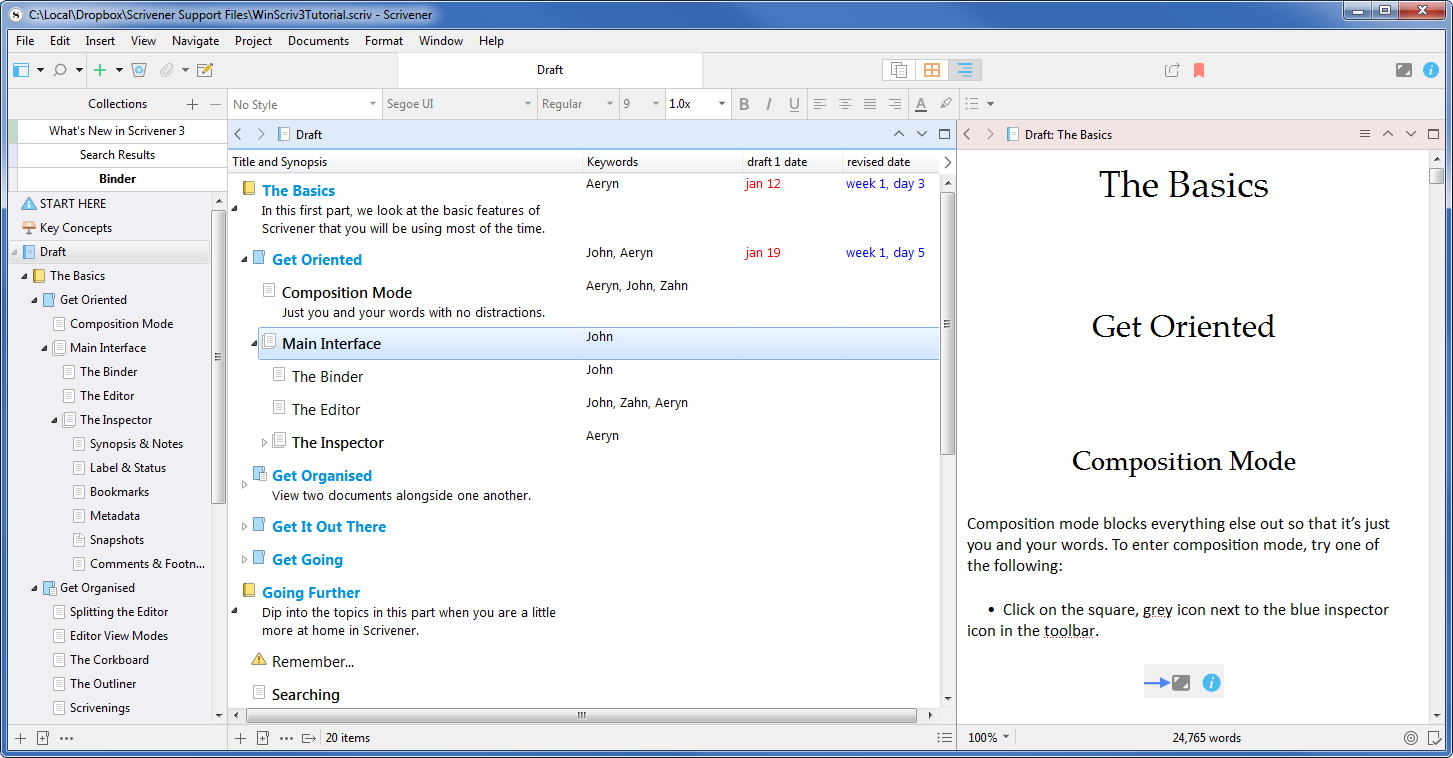Click the Search magnifier icon in the toolbar
The width and height of the screenshot is (1453, 758).
[x=60, y=70]
